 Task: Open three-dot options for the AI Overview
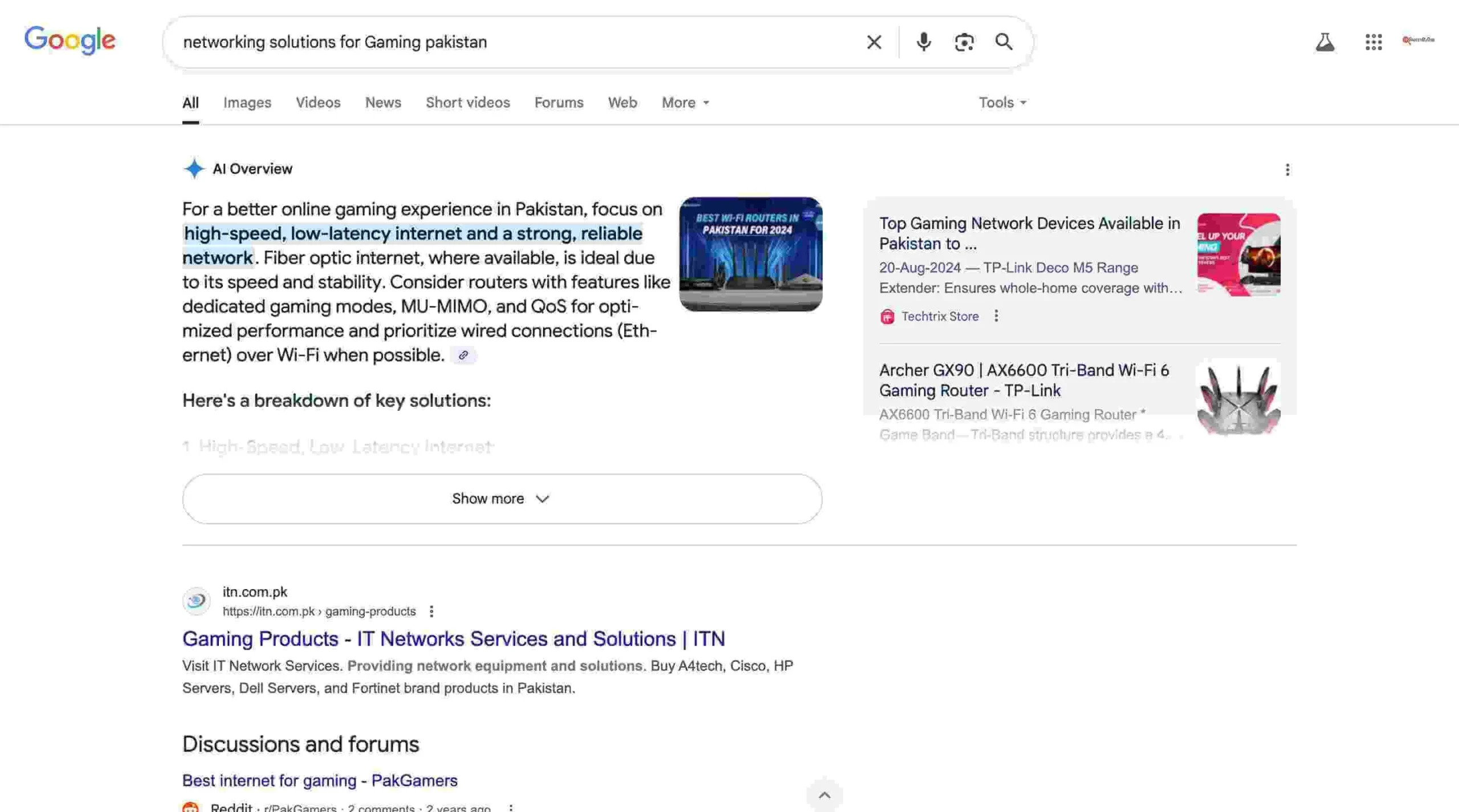pos(1287,169)
